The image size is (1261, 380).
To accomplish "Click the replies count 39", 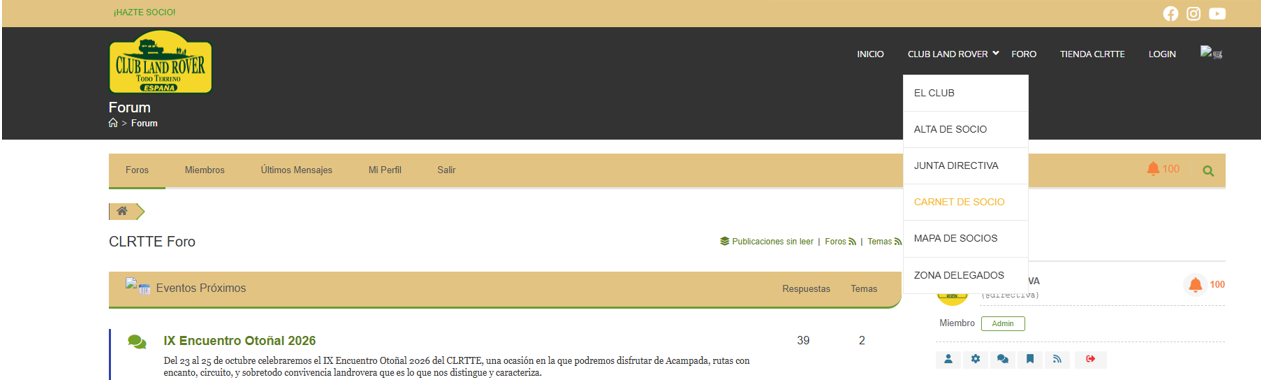I will tap(803, 341).
